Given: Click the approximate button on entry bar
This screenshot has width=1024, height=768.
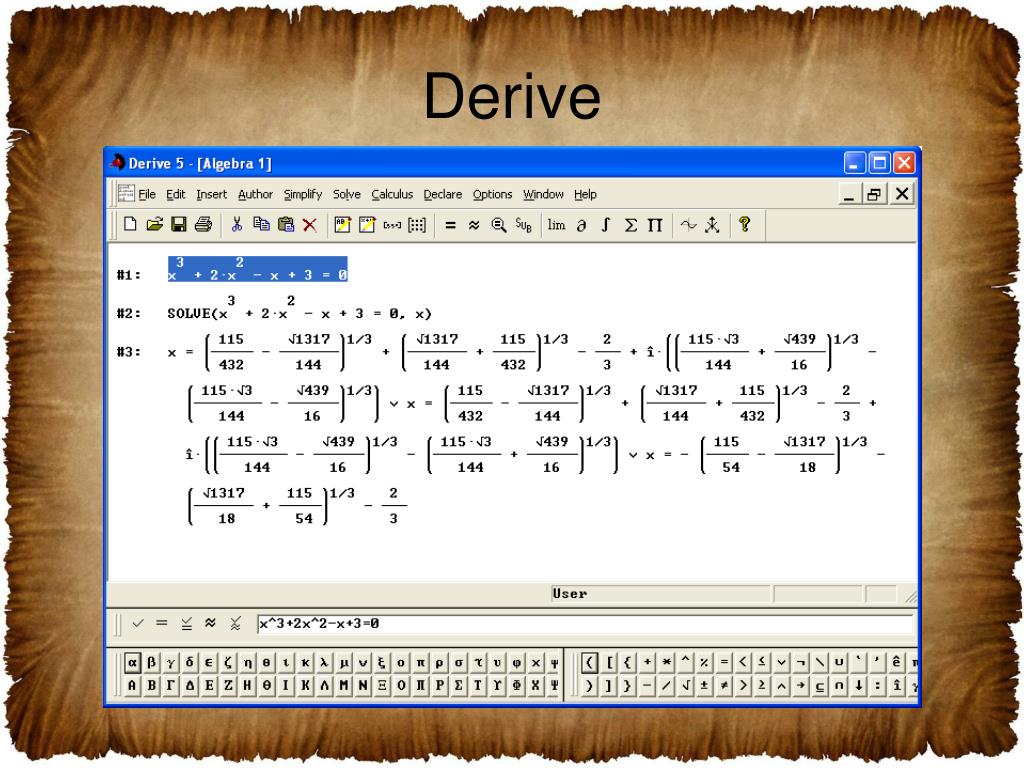Looking at the screenshot, I should (x=210, y=623).
